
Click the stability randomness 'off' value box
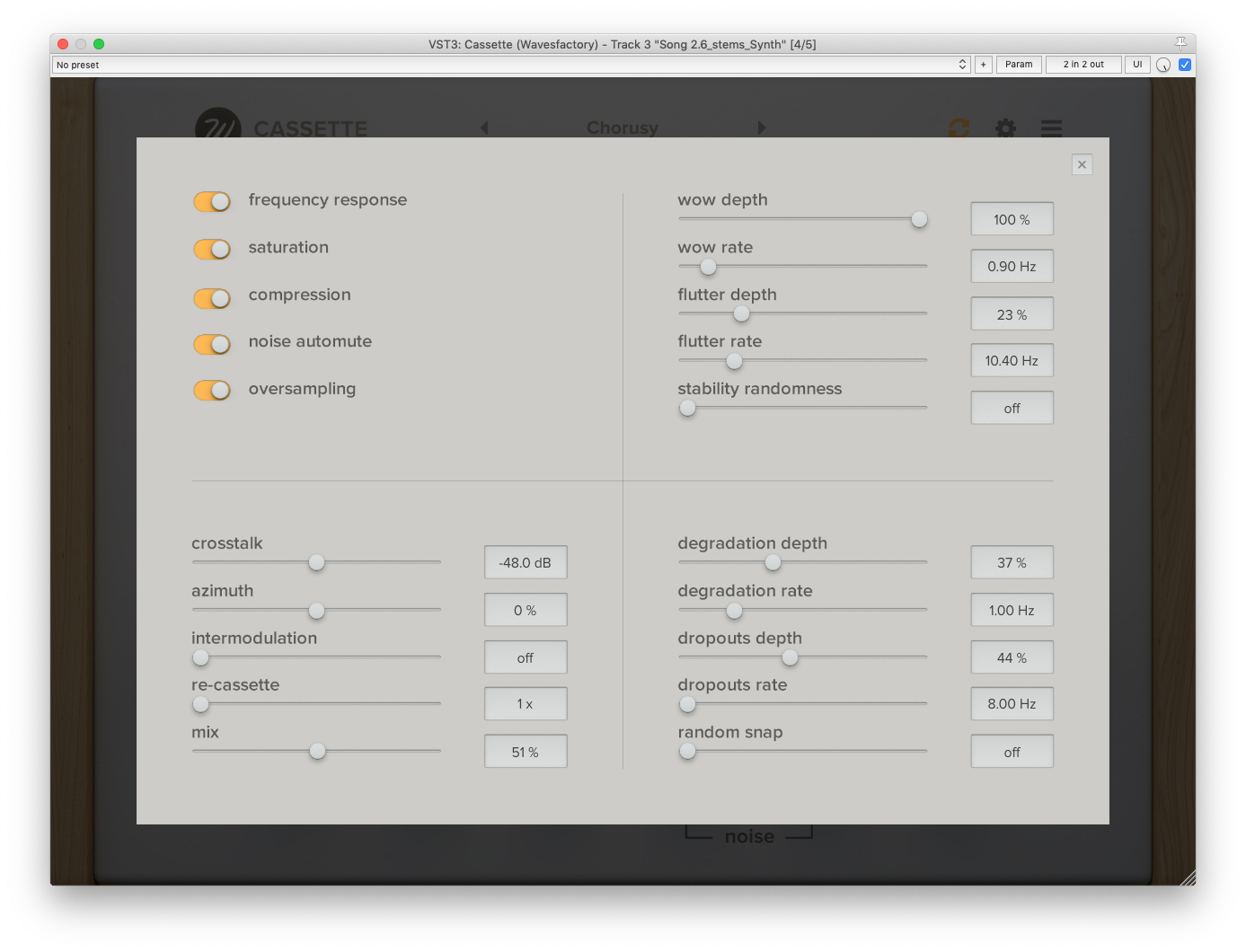click(1012, 409)
